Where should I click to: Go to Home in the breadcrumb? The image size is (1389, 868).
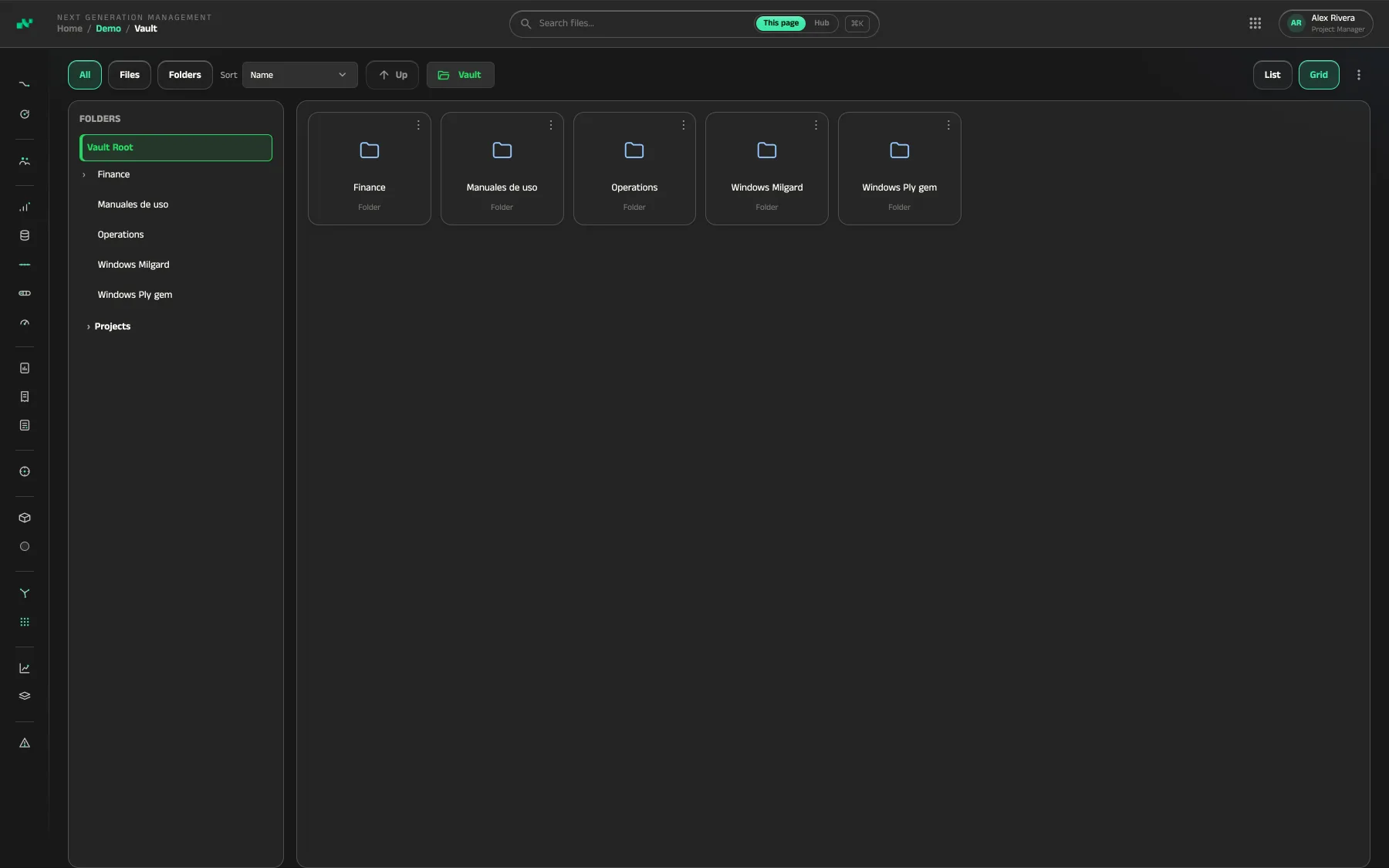click(x=69, y=29)
